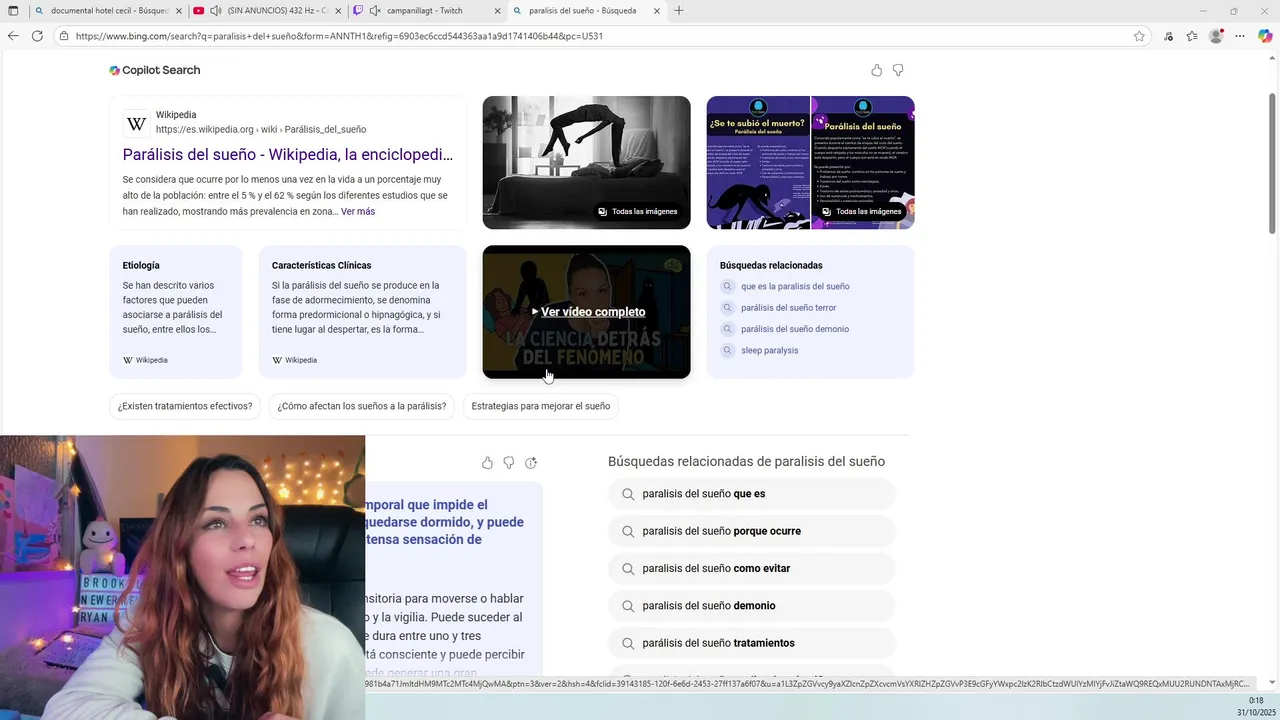1280x720 pixels.
Task: Unmute the YouTube tab's speaker icon
Action: pyautogui.click(x=216, y=11)
